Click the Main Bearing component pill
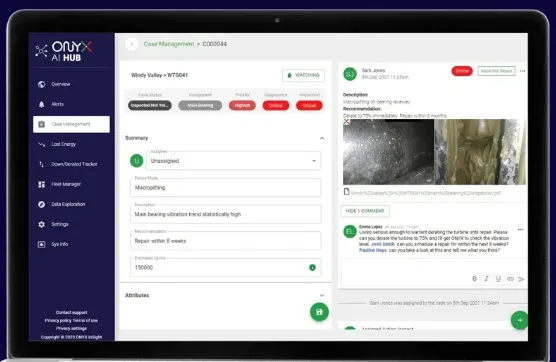 [x=200, y=105]
